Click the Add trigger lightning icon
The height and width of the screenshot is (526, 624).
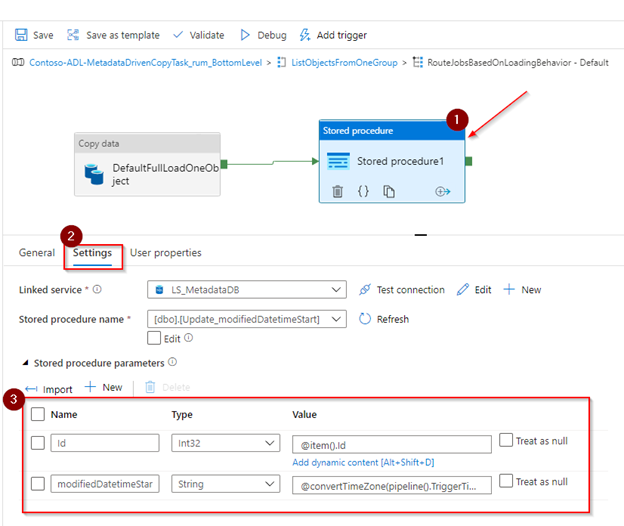coord(304,35)
